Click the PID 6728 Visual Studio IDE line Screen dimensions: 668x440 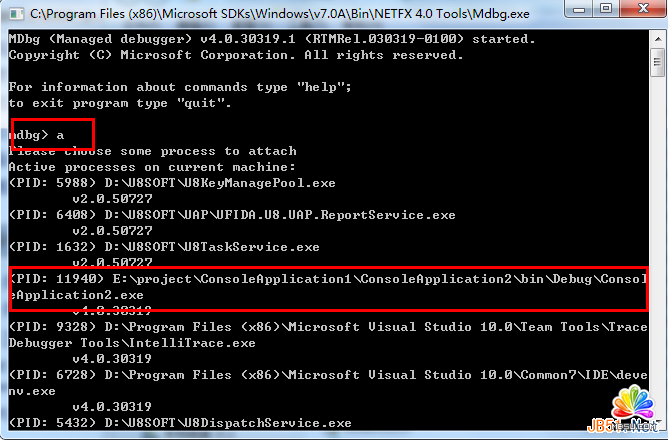[320, 383]
